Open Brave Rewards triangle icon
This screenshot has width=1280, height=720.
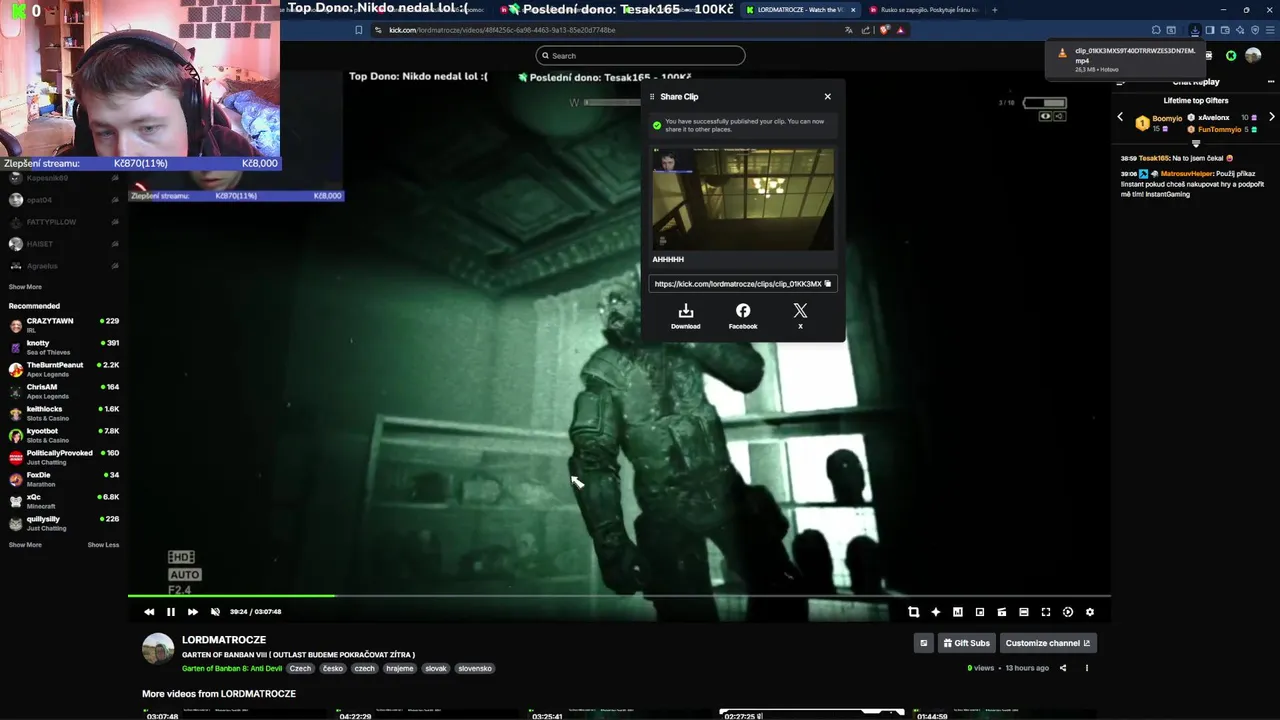tap(900, 30)
